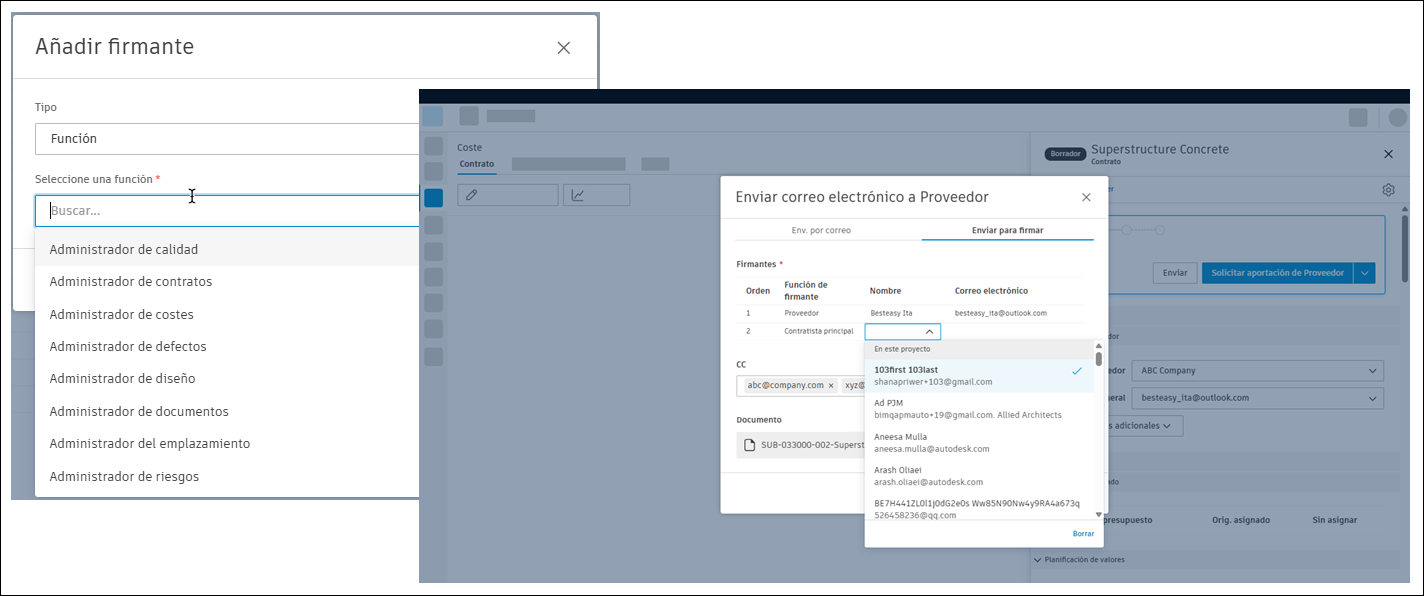
Task: Open the trend chart icon next to the pencil
Action: [x=596, y=194]
